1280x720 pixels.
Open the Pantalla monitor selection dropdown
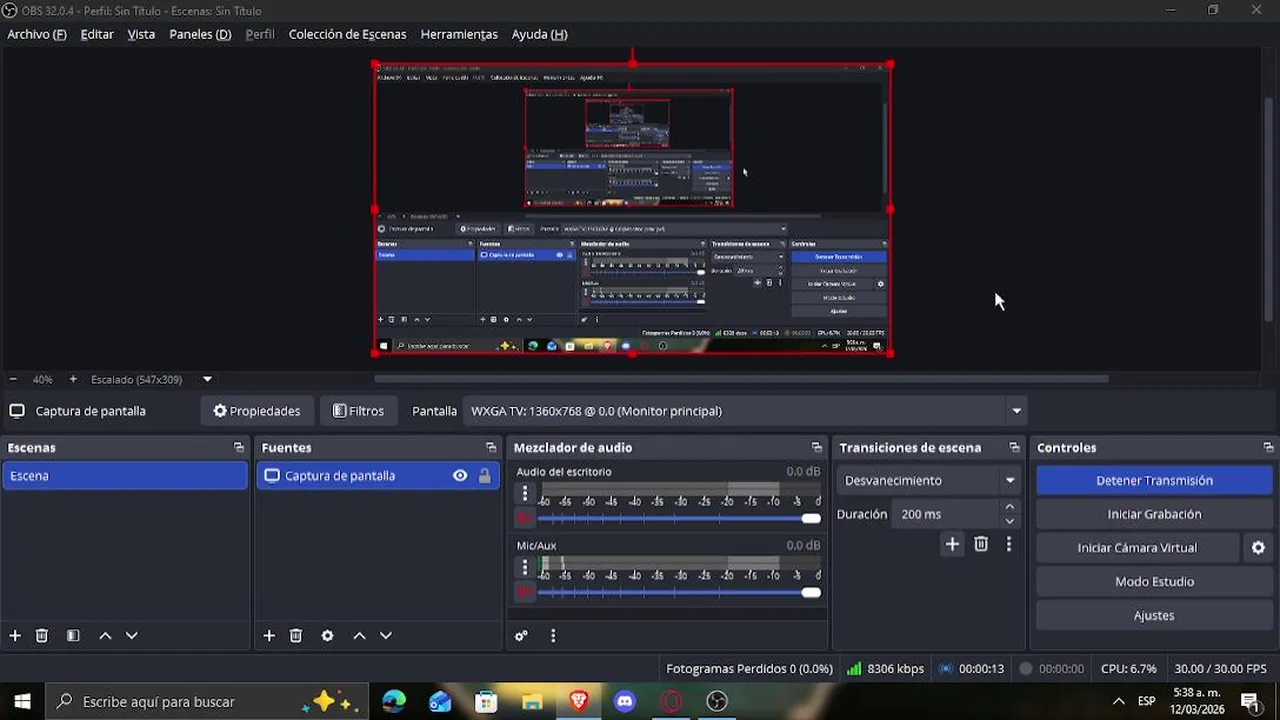click(x=746, y=411)
